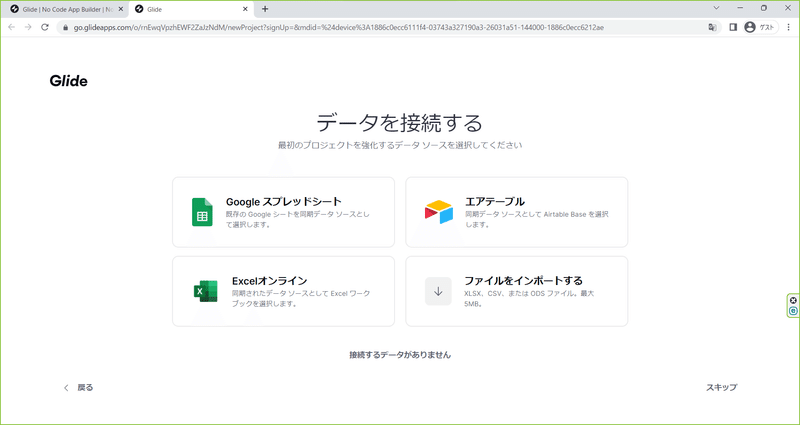Click the address bar URL field
The image size is (800, 425).
tap(388, 28)
